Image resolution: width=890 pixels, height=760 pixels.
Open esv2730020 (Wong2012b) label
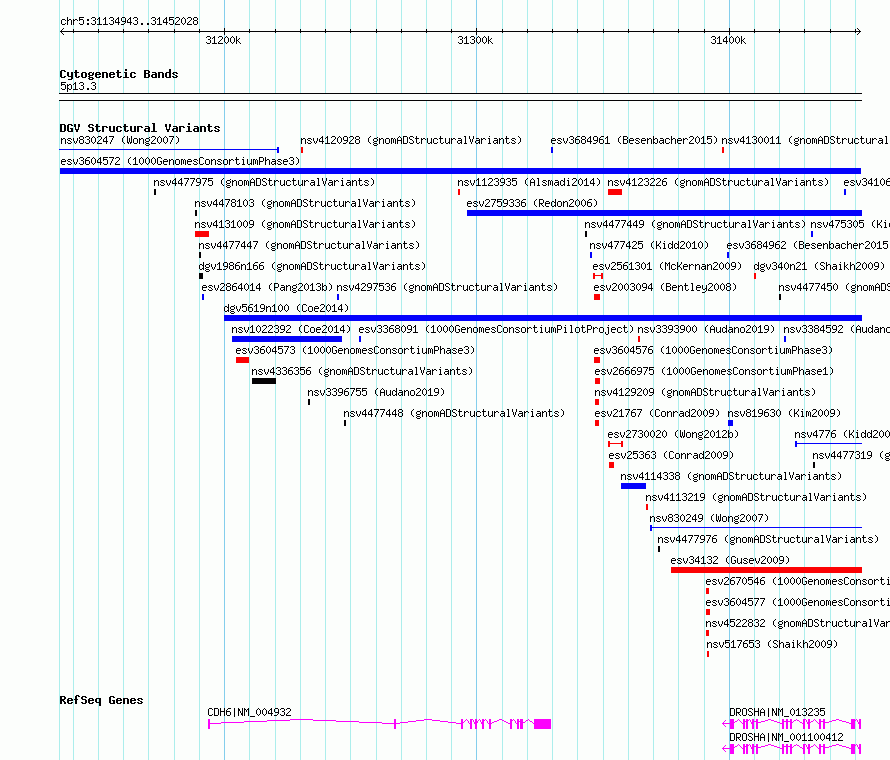pos(673,434)
